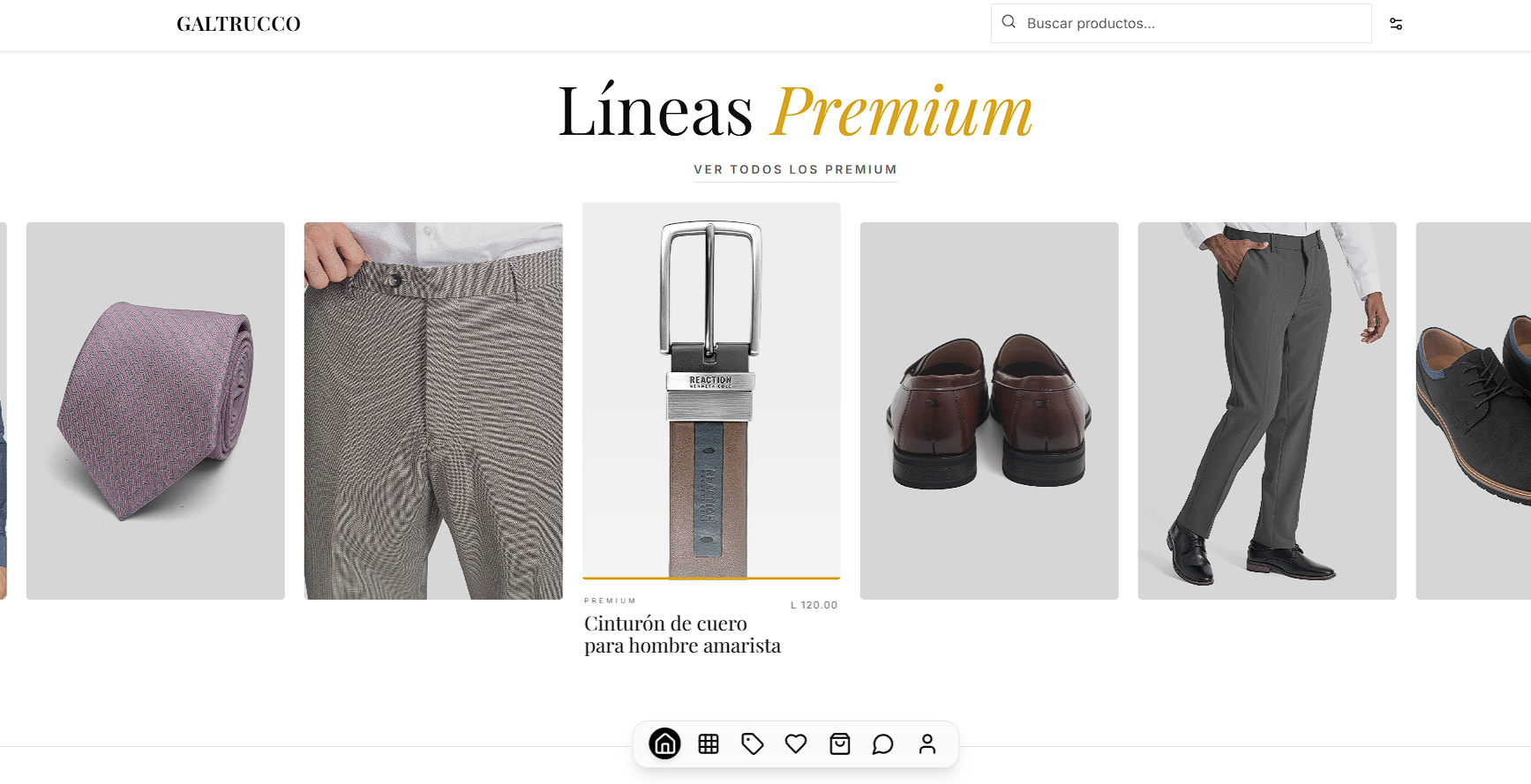This screenshot has width=1531, height=784.
Task: Select the gray dress pants model image
Action: [x=1267, y=411]
